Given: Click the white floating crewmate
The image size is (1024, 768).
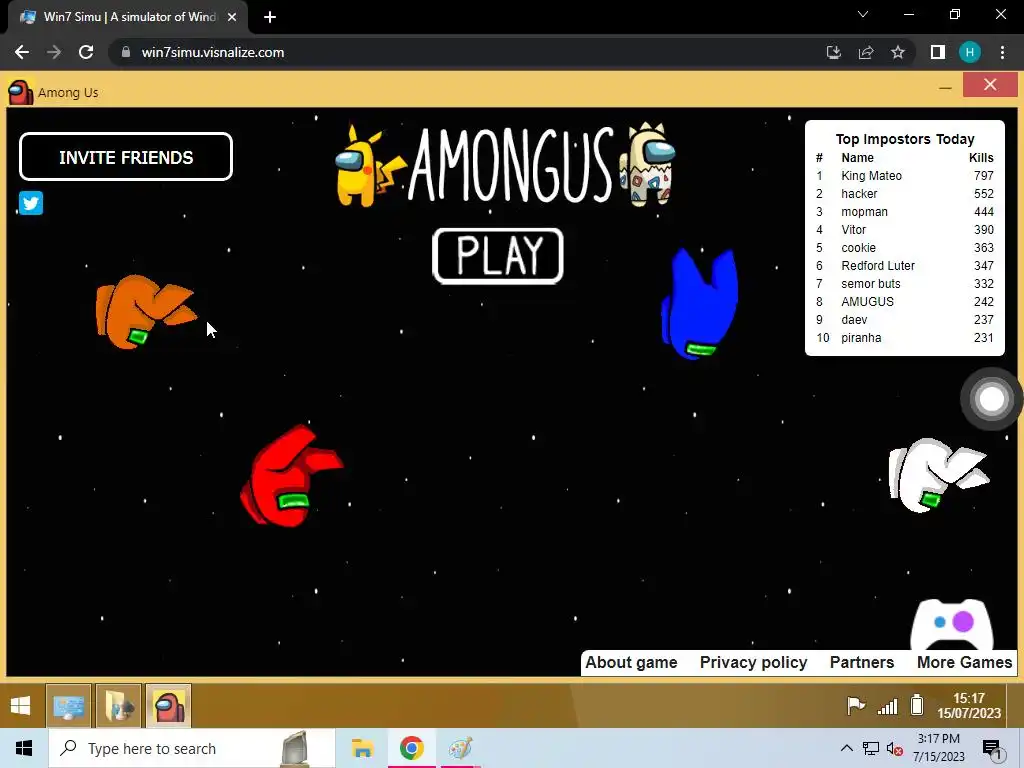Looking at the screenshot, I should click(938, 475).
